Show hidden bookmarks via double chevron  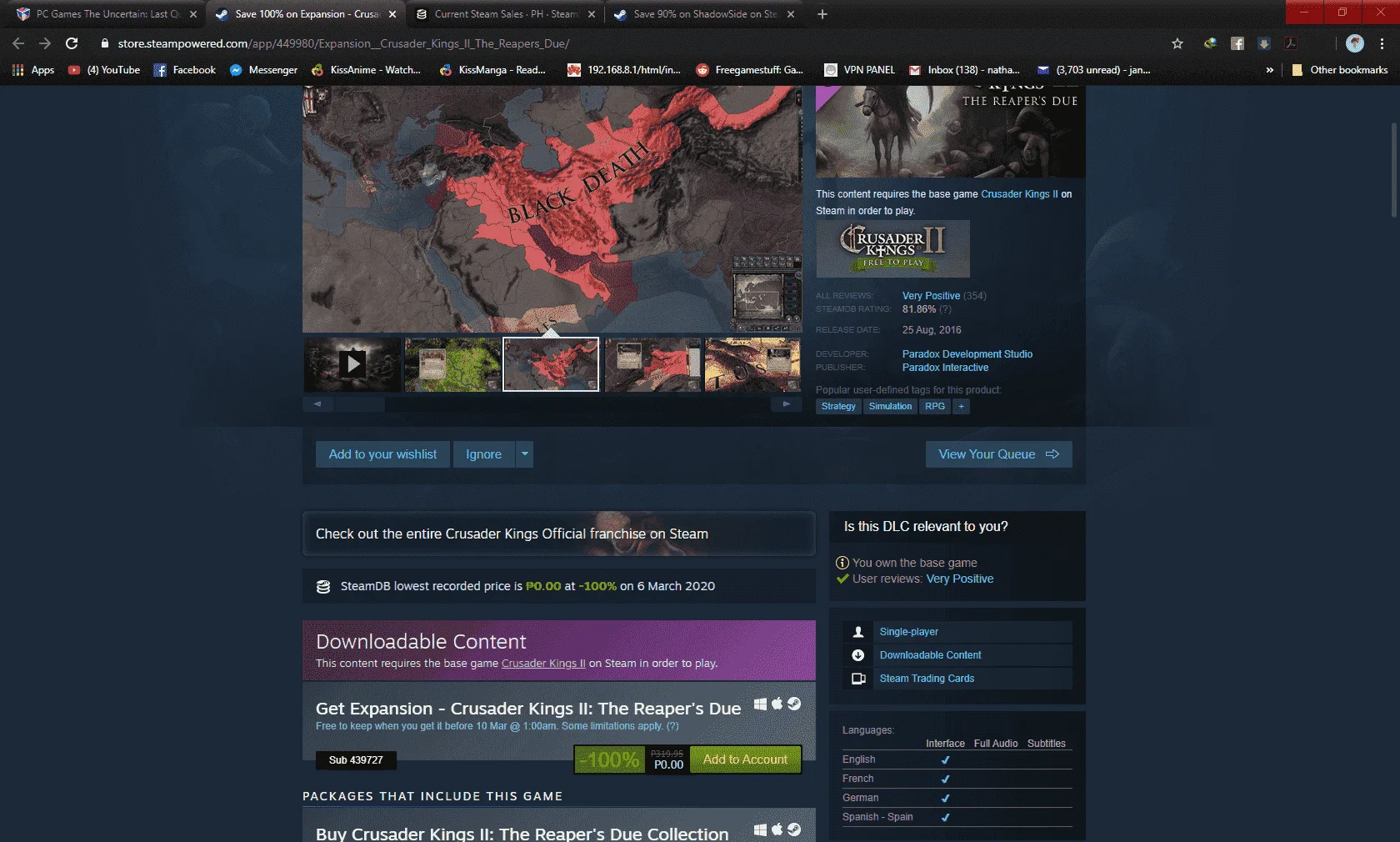[1269, 70]
